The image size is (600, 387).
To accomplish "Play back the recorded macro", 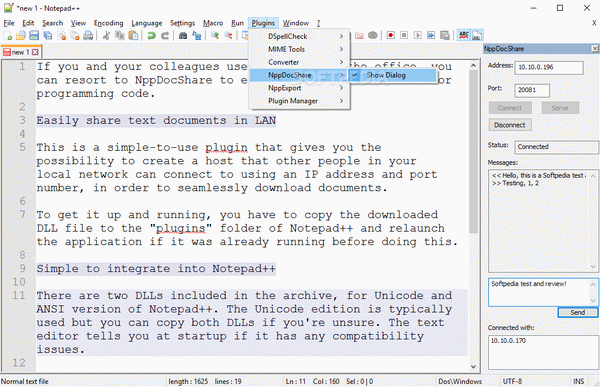I will click(x=417, y=35).
